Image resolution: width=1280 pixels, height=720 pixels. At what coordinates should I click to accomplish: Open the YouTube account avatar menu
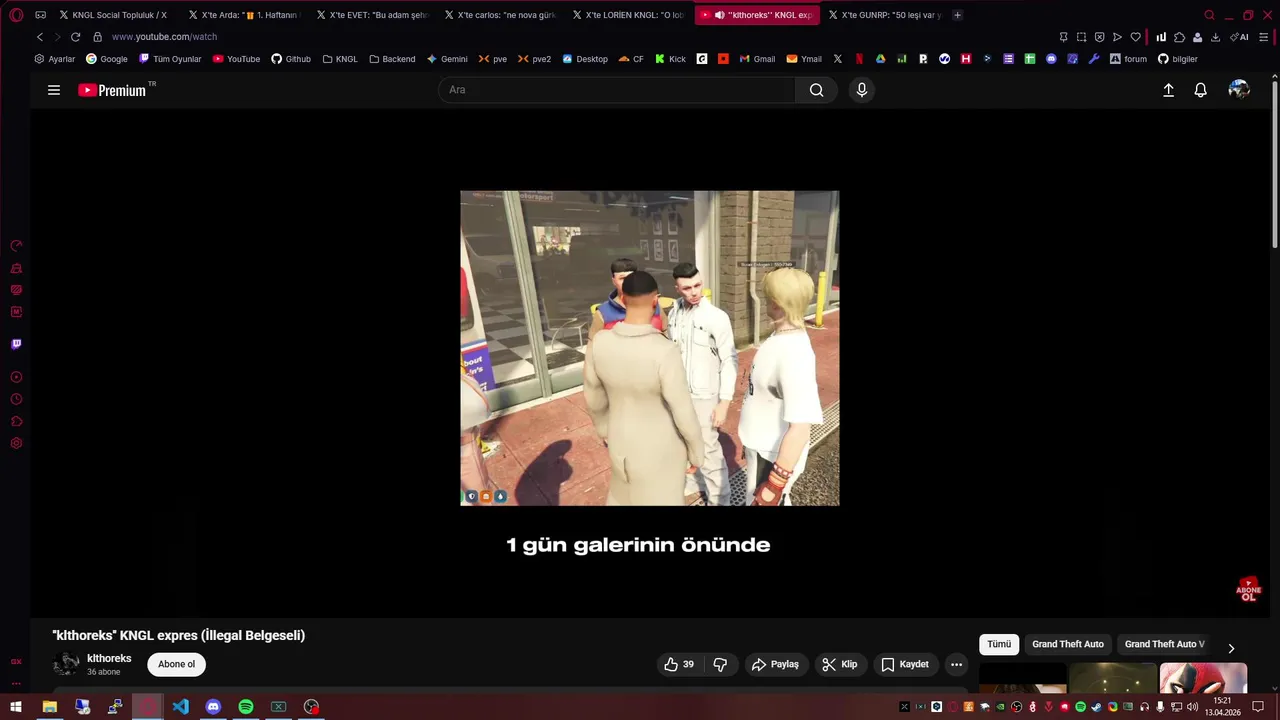[x=1239, y=90]
